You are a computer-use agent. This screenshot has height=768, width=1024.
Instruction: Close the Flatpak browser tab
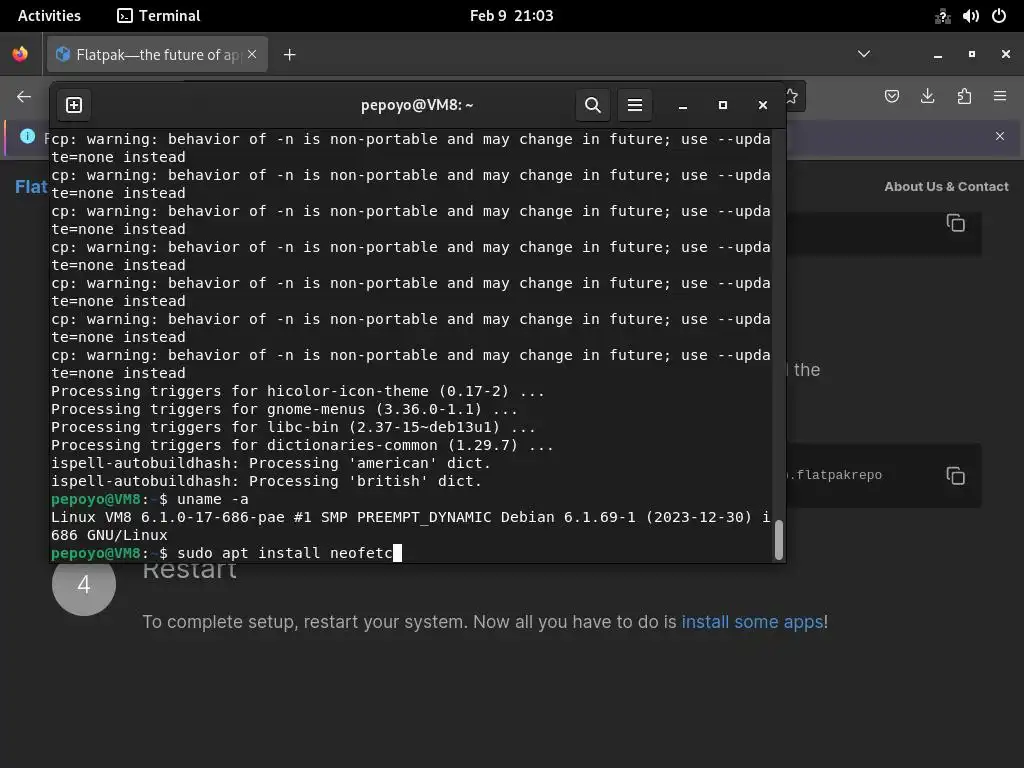(x=252, y=54)
